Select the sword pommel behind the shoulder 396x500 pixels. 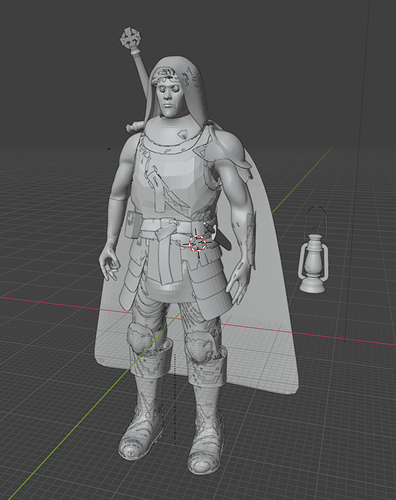pyautogui.click(x=131, y=38)
